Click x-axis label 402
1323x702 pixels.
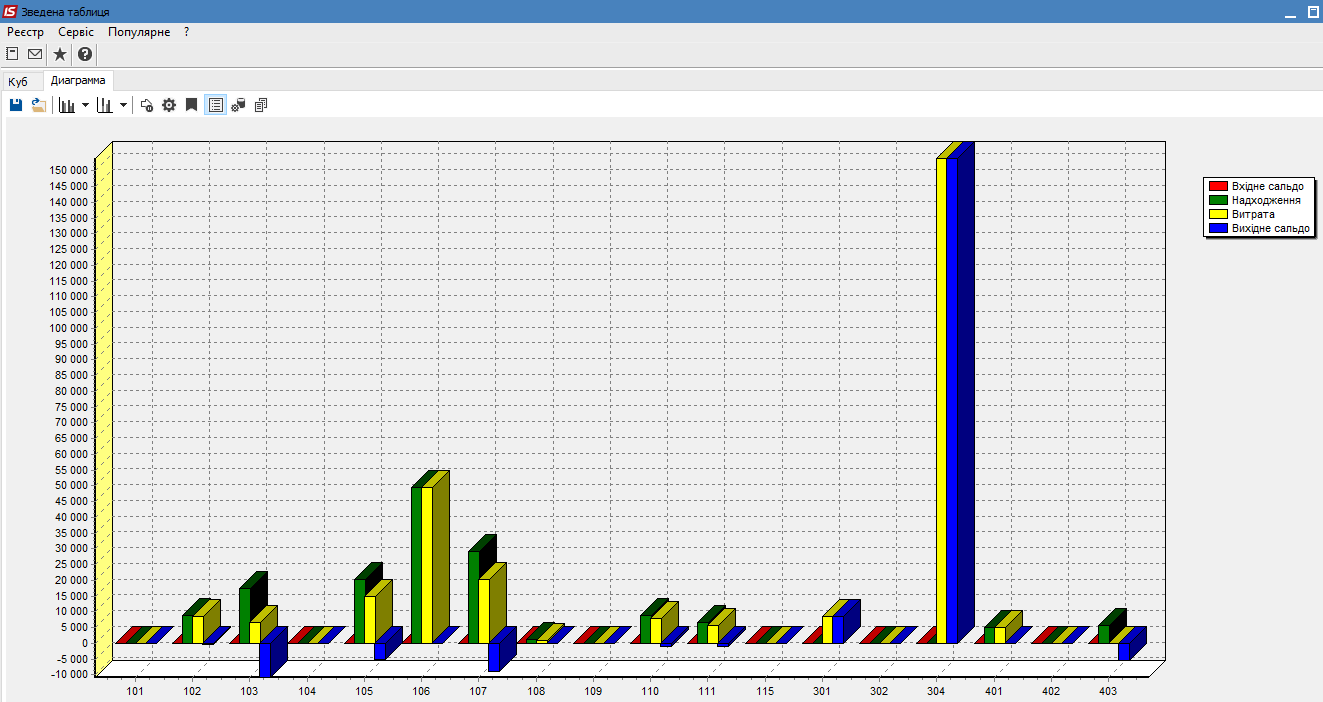pyautogui.click(x=1051, y=691)
